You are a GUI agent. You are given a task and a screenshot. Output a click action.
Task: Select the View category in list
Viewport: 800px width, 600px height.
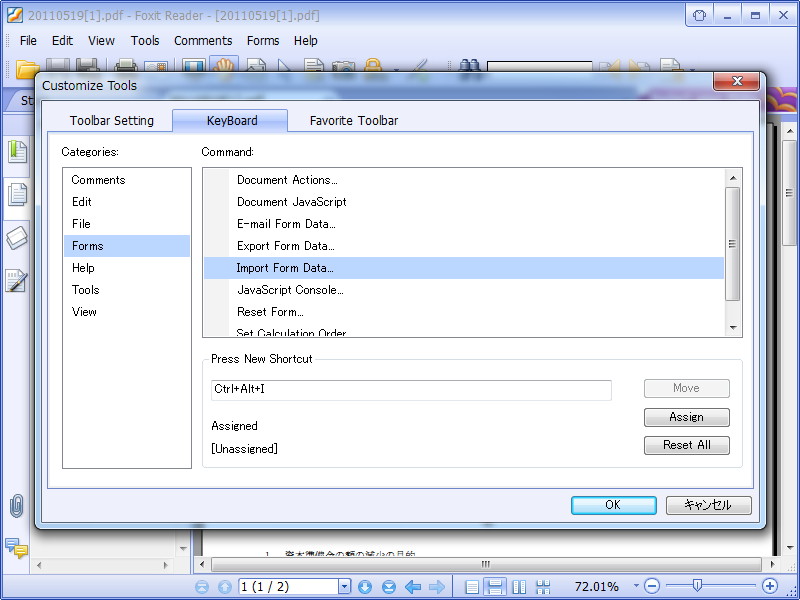tap(127, 311)
